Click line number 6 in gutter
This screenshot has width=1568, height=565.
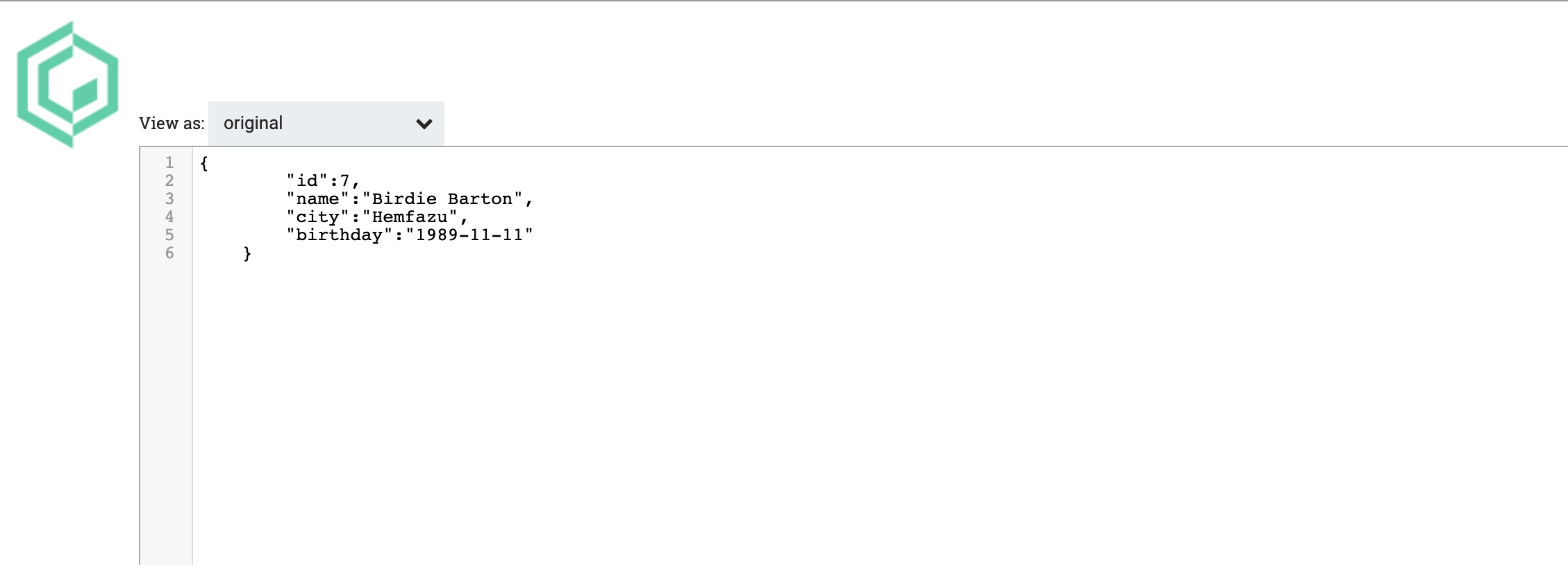point(169,253)
